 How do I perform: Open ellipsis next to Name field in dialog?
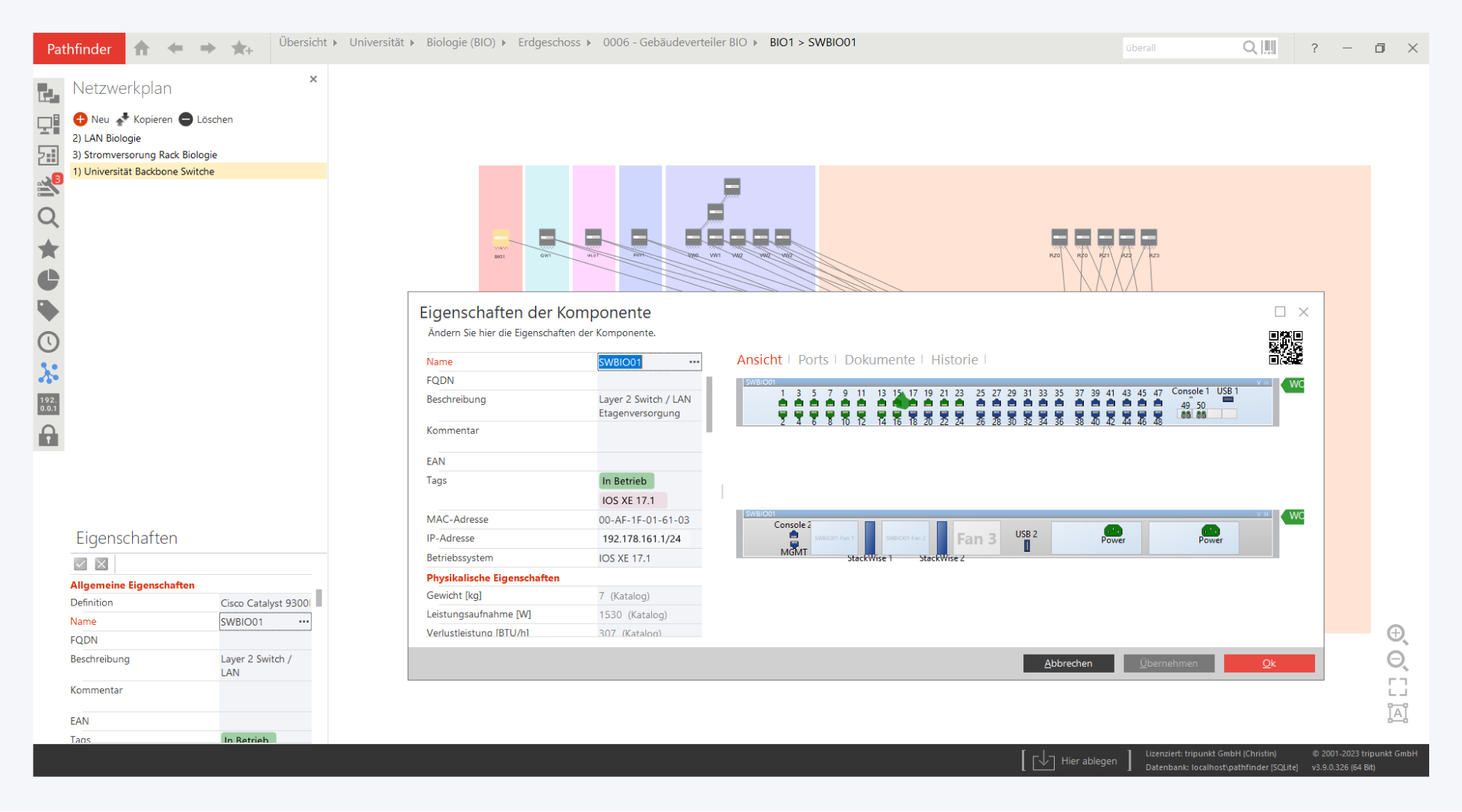pos(694,362)
